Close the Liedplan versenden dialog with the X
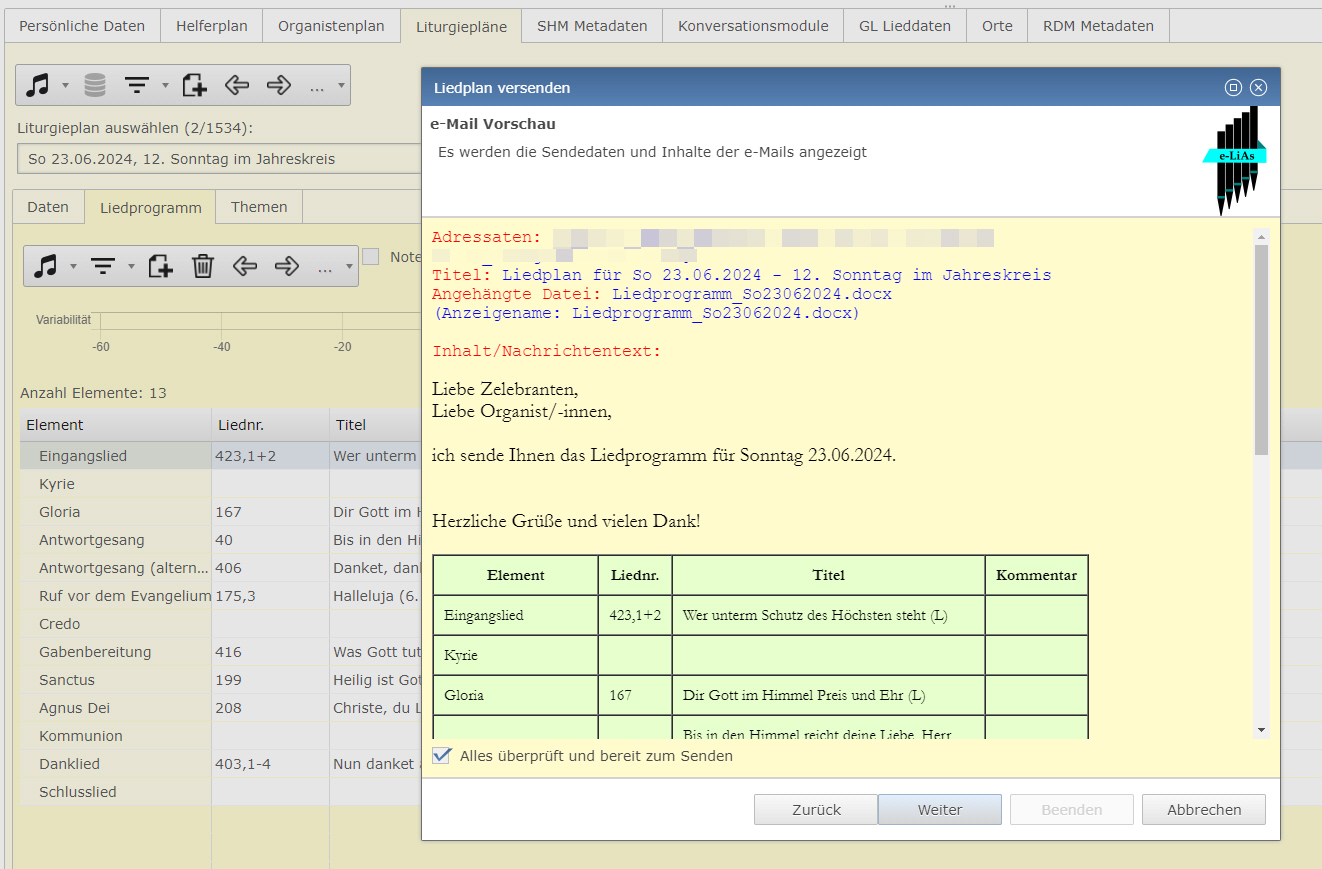 (1258, 88)
